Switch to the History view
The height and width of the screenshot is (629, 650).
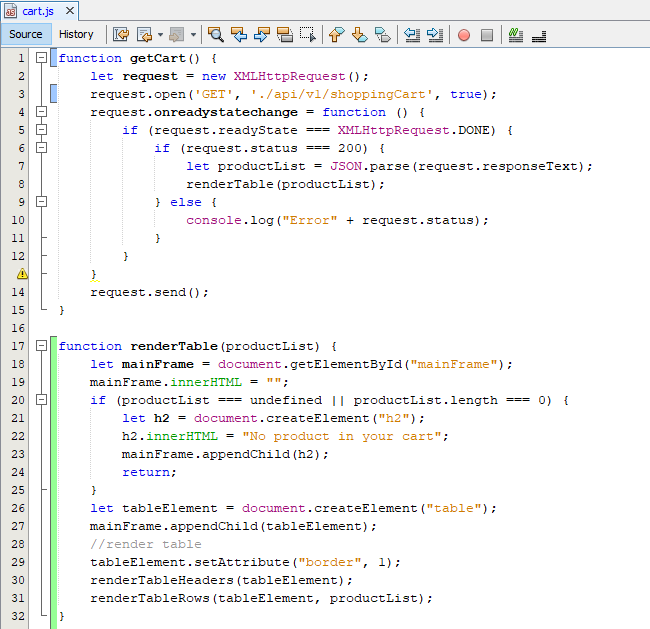pyautogui.click(x=76, y=34)
